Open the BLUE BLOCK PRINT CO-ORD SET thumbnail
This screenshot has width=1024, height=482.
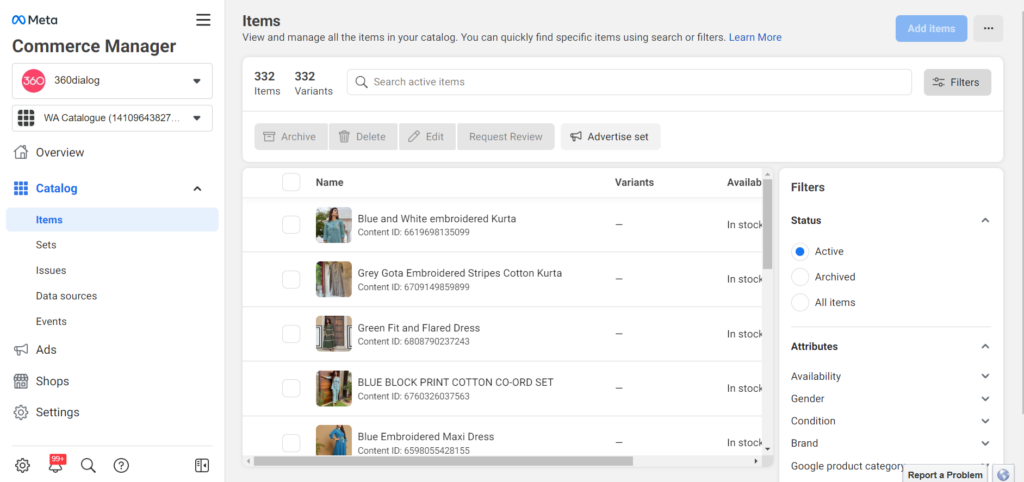[x=334, y=388]
